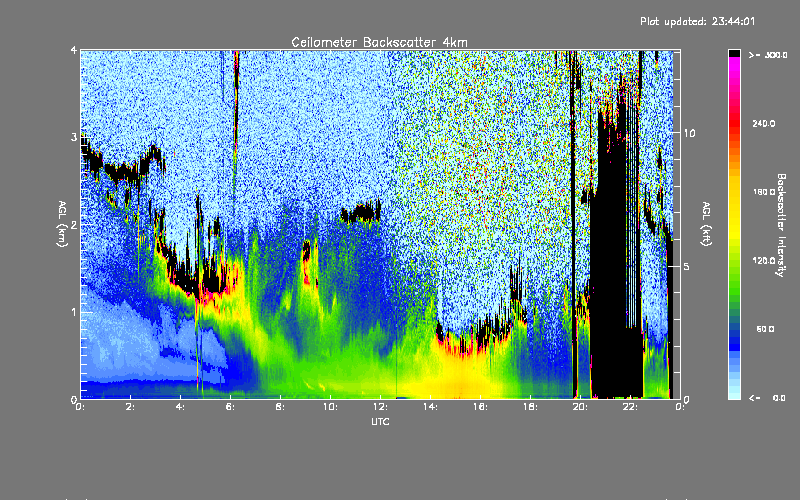The image size is (800, 500).
Task: Click the "6:" UTC hour tick label
Action: tap(230, 407)
